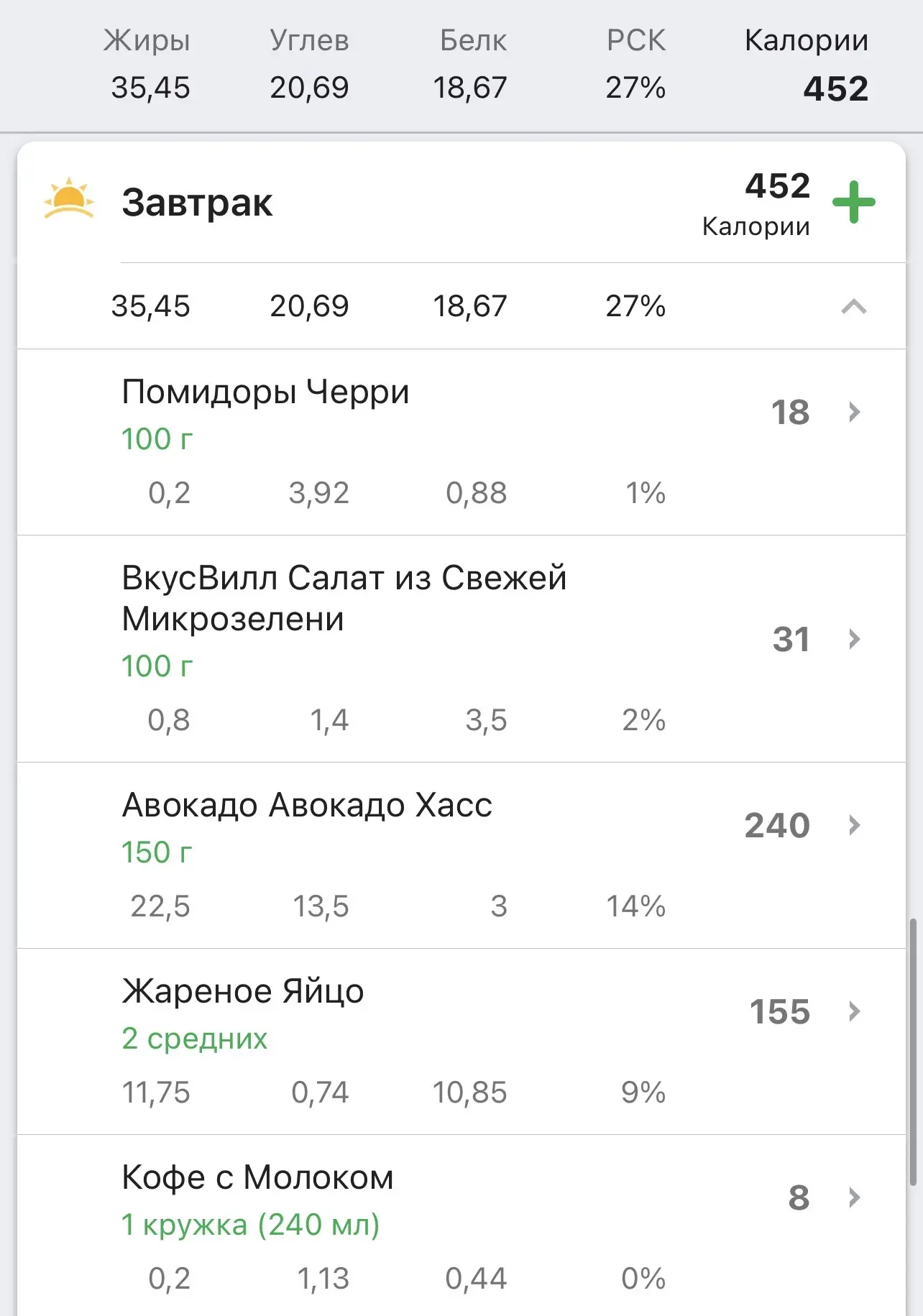Open ВкусВилл Салат details arrow

[854, 639]
